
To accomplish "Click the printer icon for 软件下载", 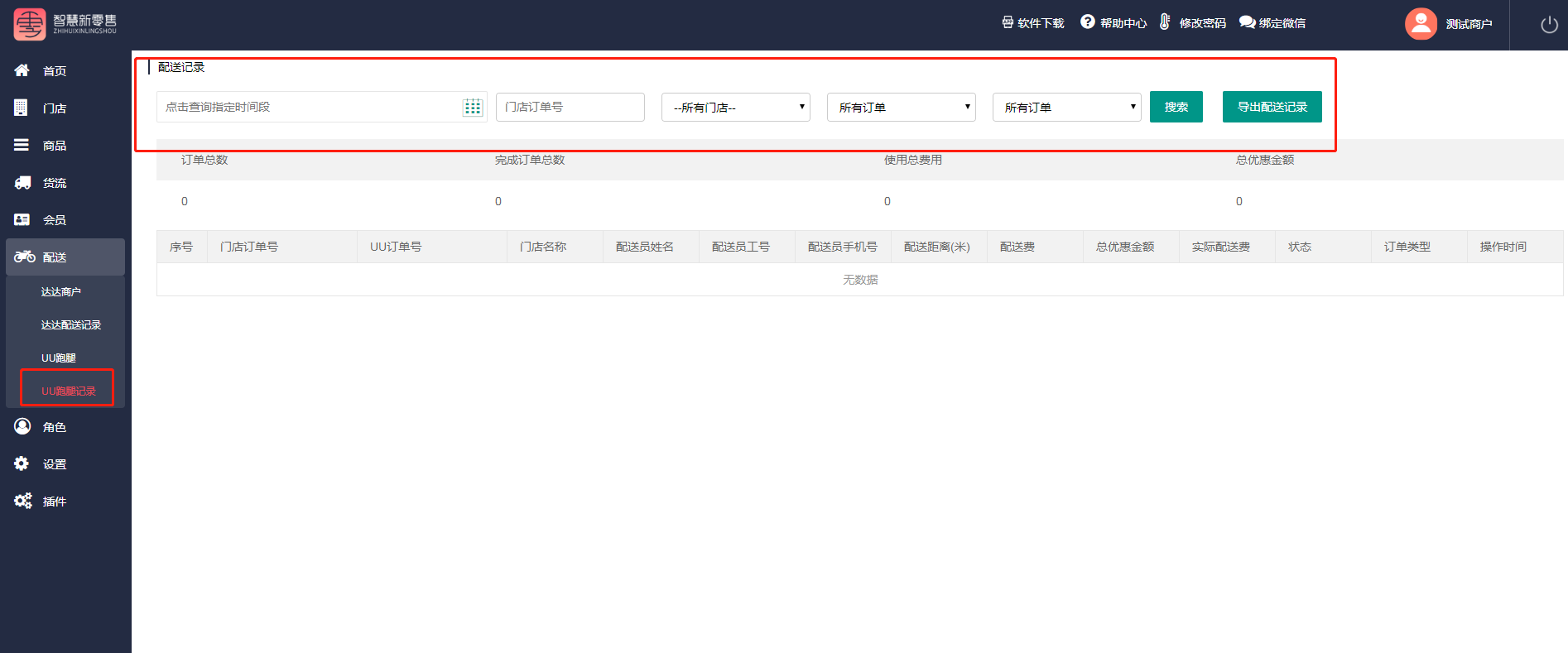I will tap(1008, 22).
